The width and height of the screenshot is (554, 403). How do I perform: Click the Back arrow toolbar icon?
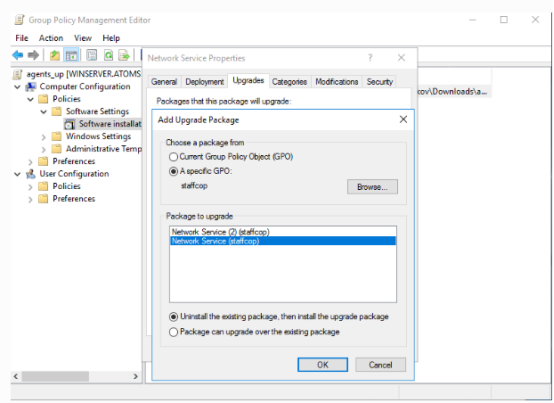[18, 55]
